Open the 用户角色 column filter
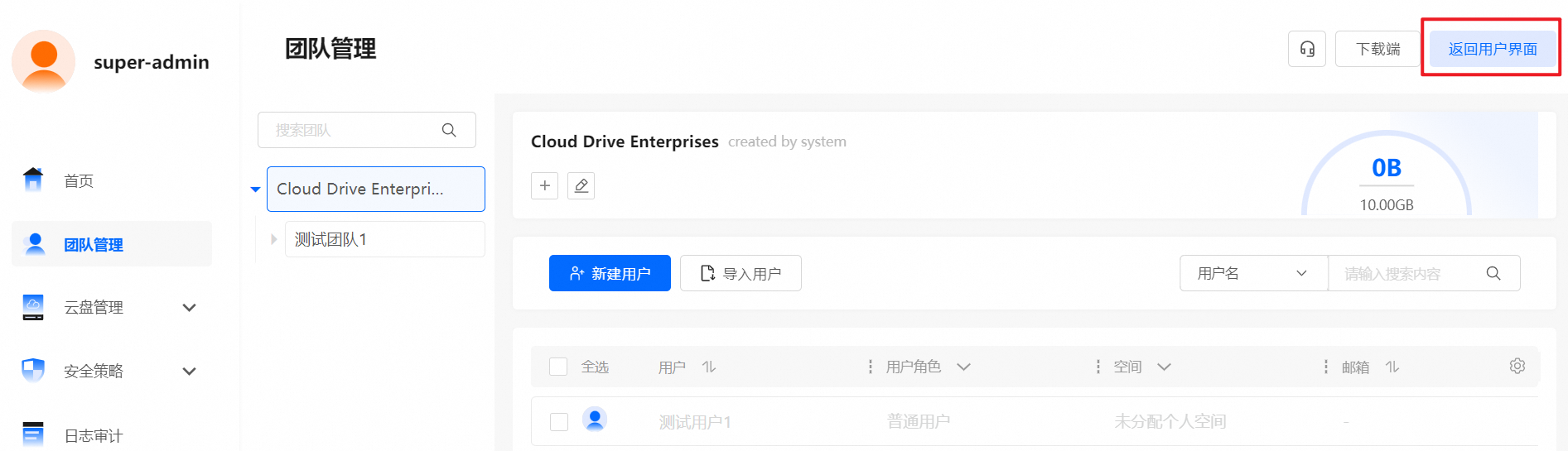This screenshot has height=451, width=1568. (x=963, y=367)
